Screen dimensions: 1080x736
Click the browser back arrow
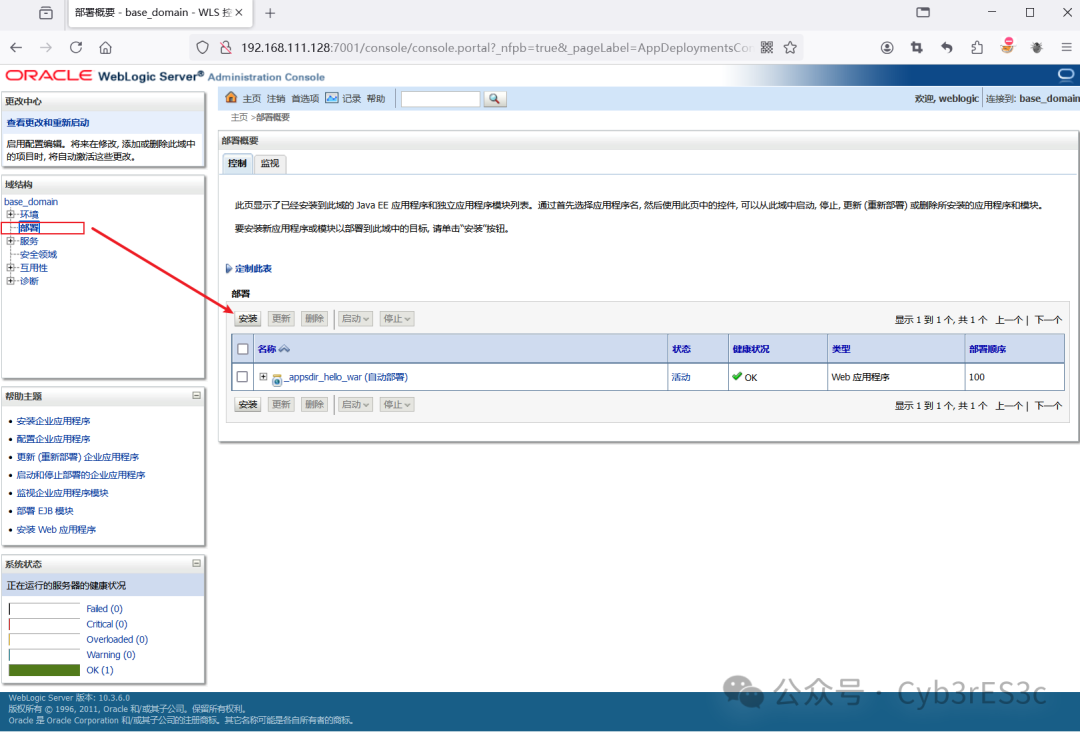coord(16,48)
